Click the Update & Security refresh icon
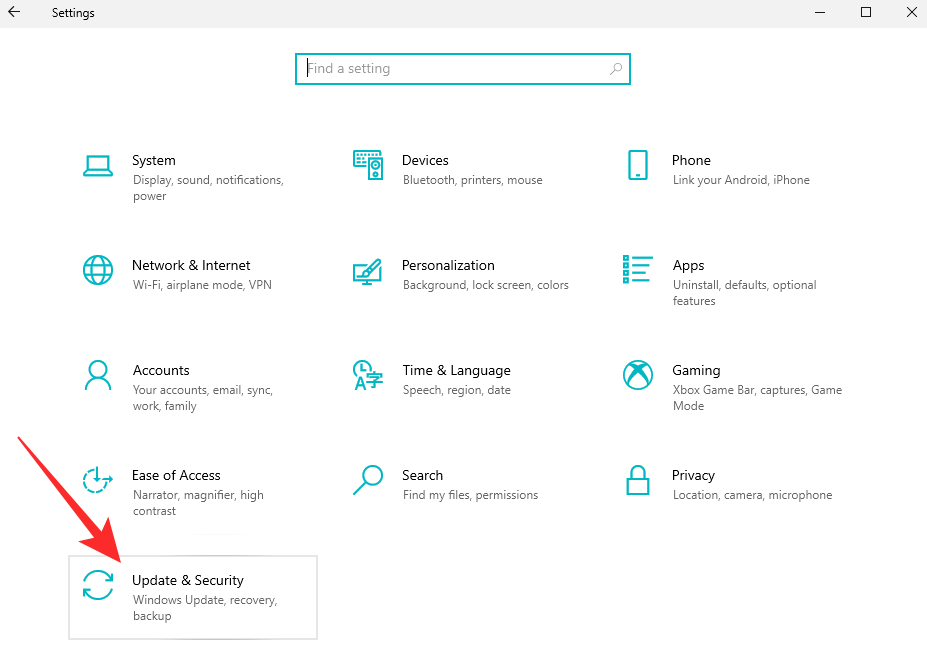The width and height of the screenshot is (927, 651). [x=98, y=585]
